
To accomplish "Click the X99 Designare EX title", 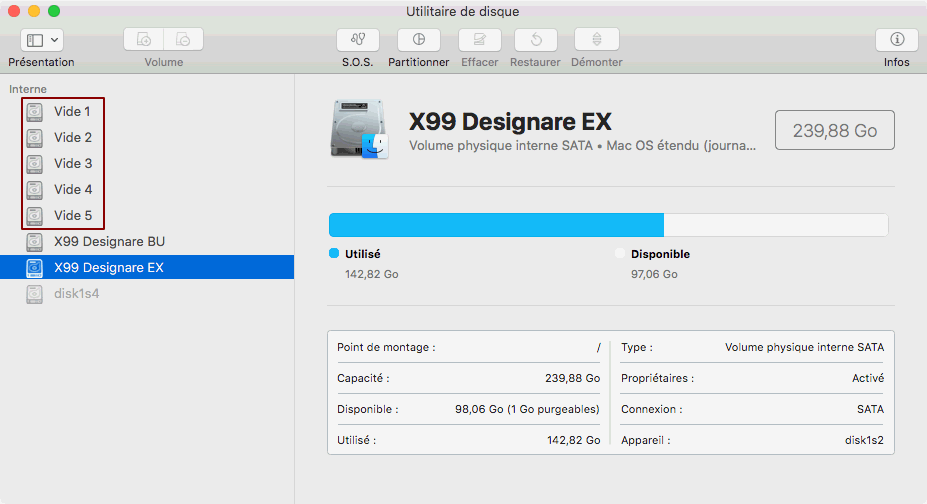I will click(x=510, y=122).
